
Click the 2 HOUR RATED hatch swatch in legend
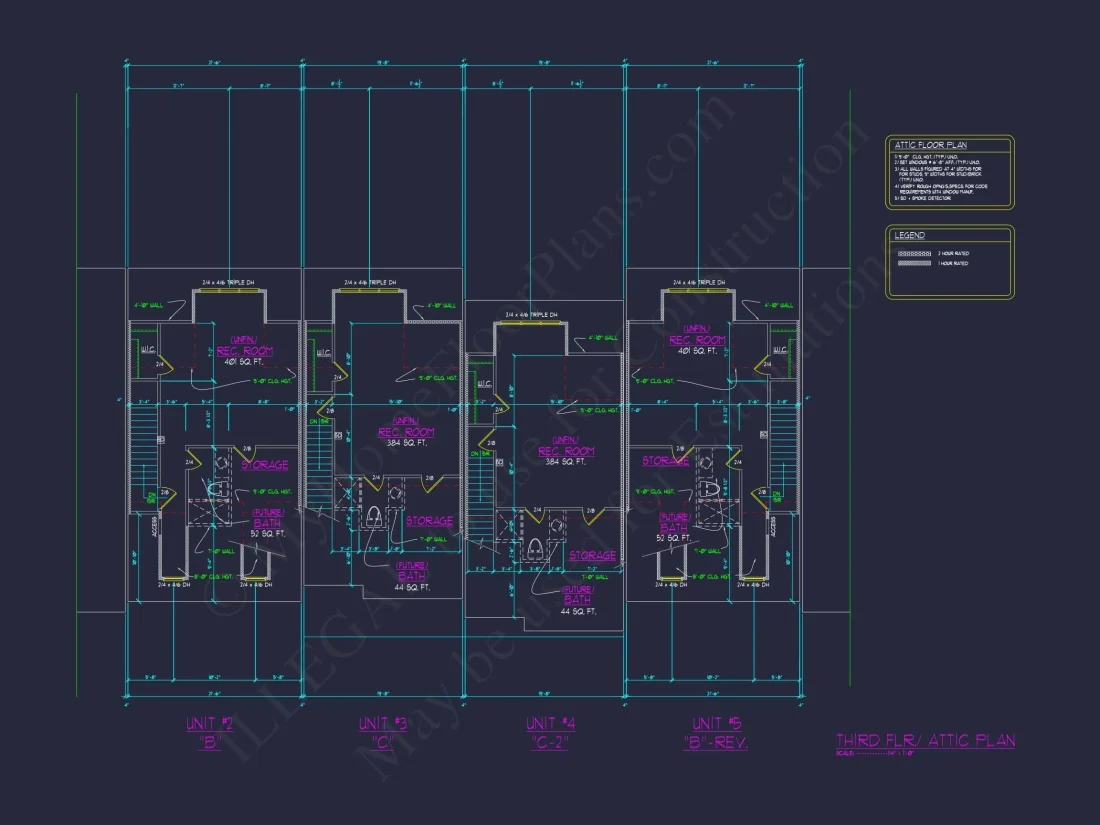pyautogui.click(x=914, y=253)
